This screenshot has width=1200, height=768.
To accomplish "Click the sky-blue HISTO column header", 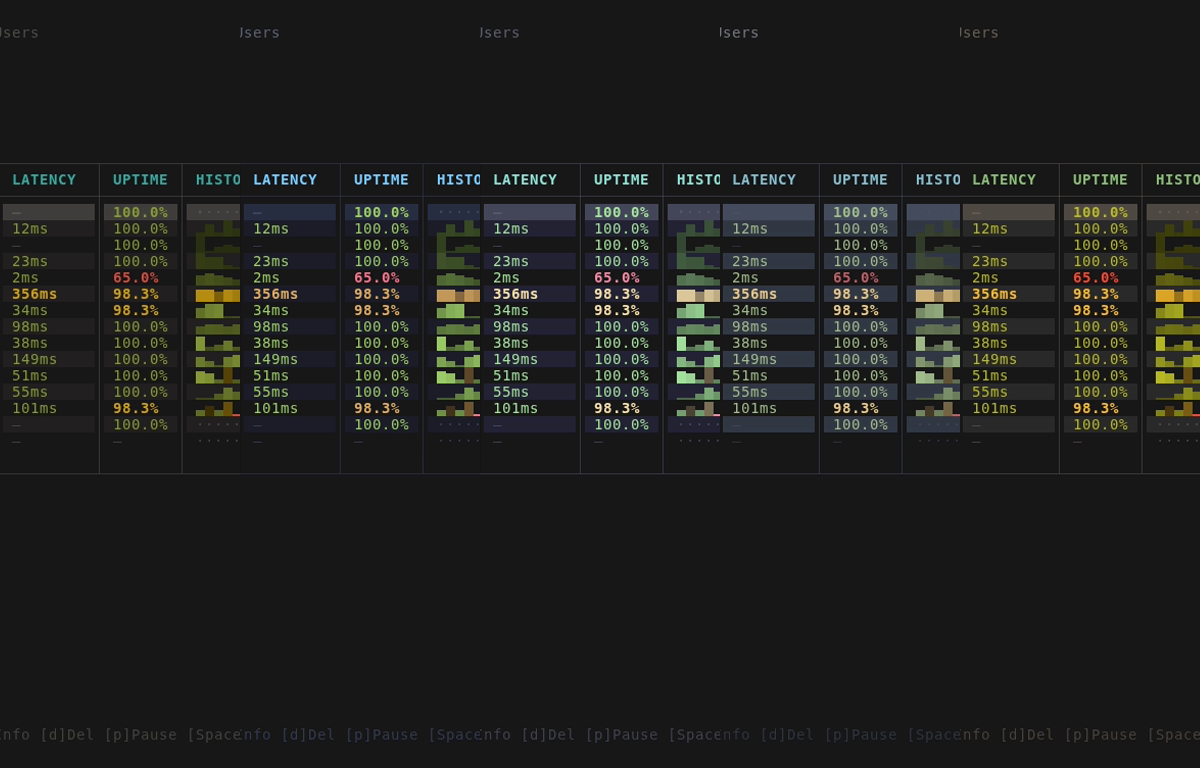I will click(x=459, y=180).
